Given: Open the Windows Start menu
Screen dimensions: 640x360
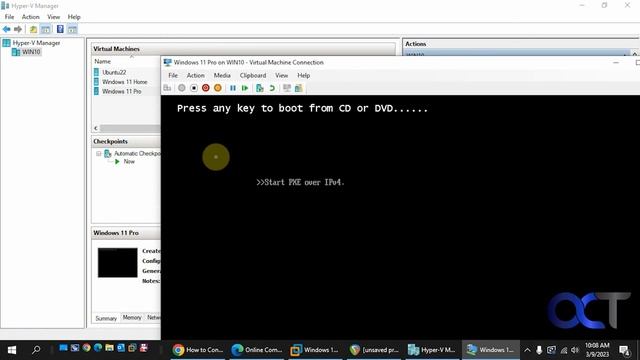Looking at the screenshot, I should [11, 350].
